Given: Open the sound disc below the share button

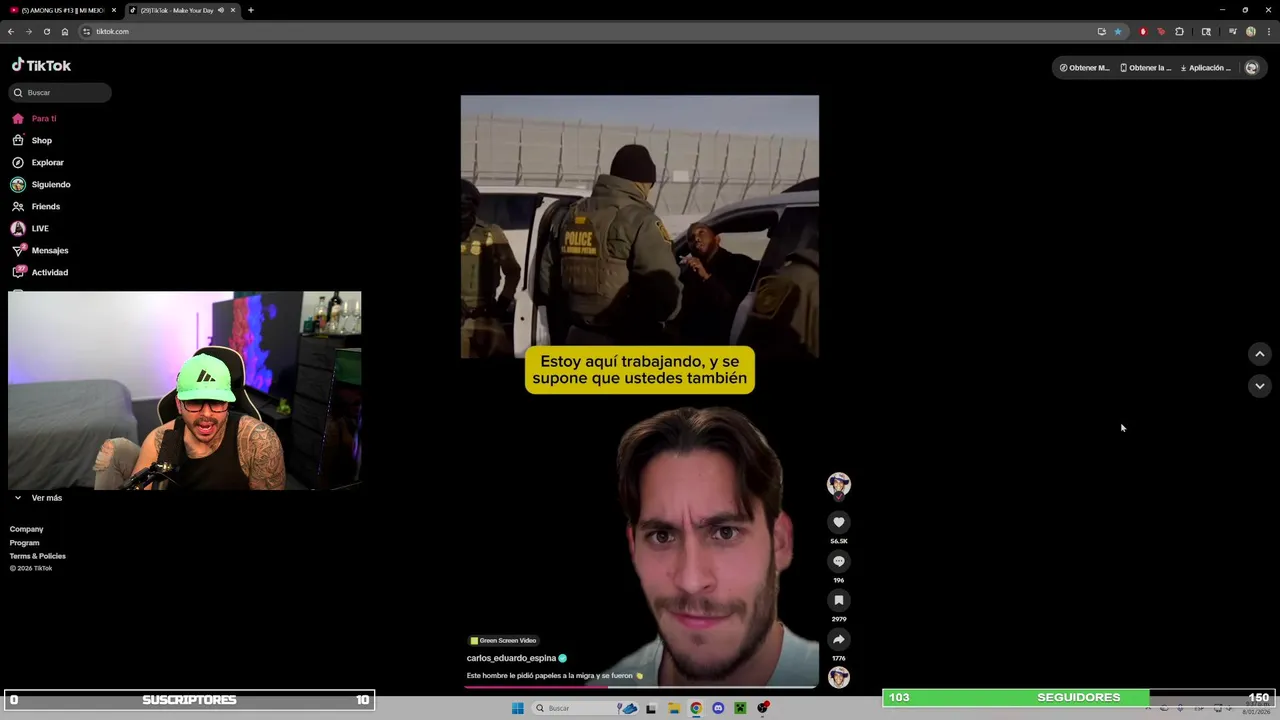Looking at the screenshot, I should coord(839,677).
